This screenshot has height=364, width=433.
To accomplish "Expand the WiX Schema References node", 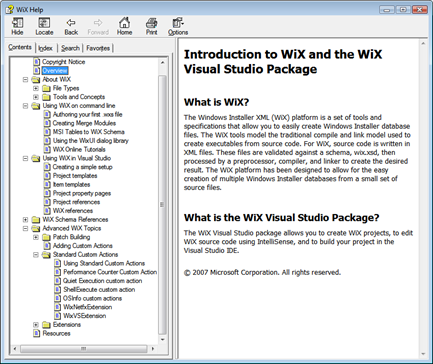I will (25, 219).
